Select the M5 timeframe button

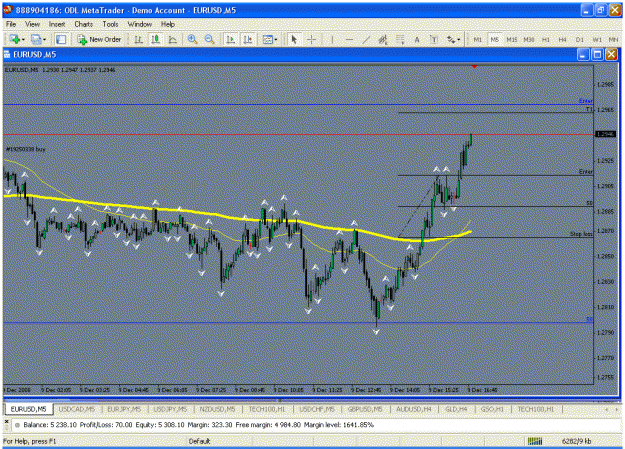495,39
